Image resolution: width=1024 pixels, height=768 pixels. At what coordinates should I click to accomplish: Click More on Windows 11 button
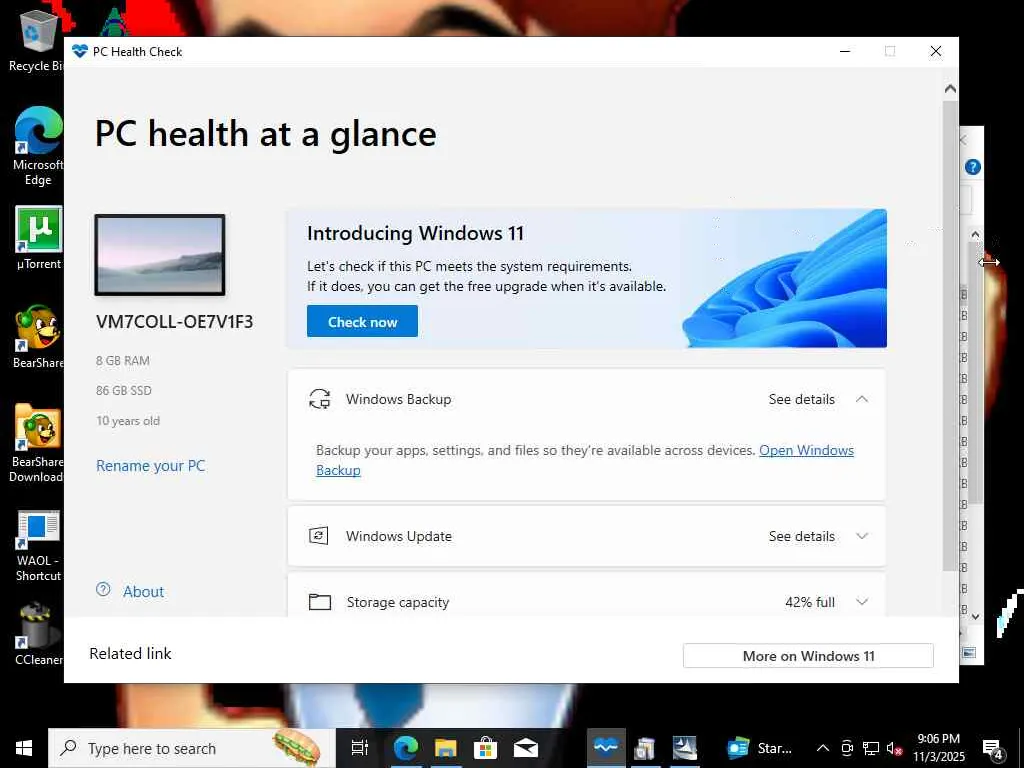tap(808, 656)
